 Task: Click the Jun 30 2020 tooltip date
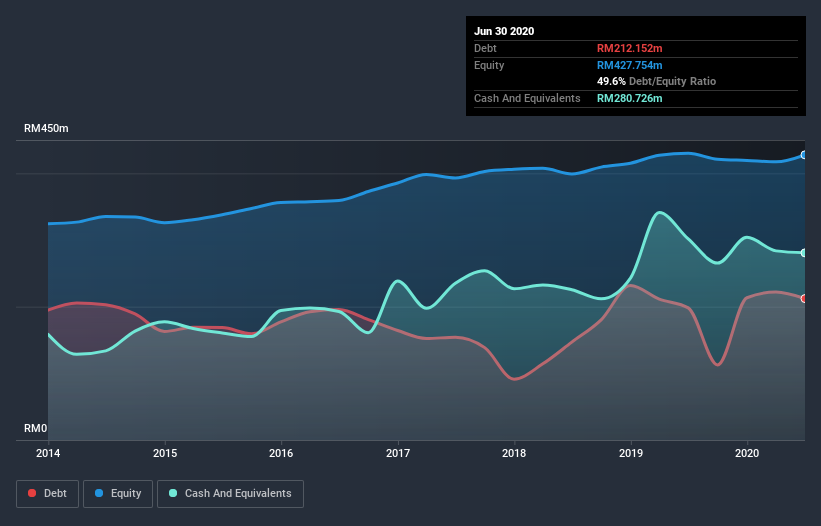[x=504, y=31]
